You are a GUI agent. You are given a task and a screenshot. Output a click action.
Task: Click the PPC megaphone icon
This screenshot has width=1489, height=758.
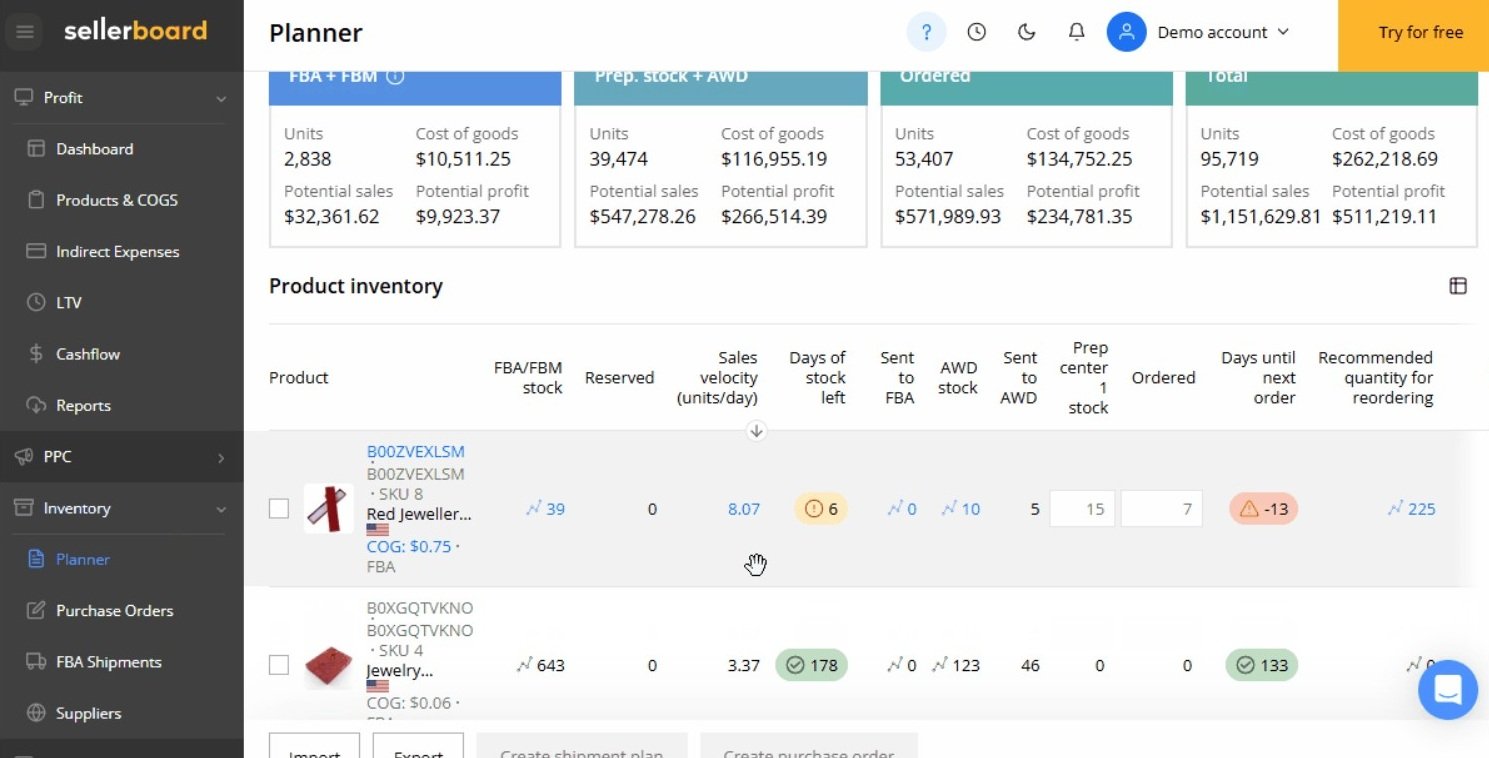pyautogui.click(x=24, y=457)
